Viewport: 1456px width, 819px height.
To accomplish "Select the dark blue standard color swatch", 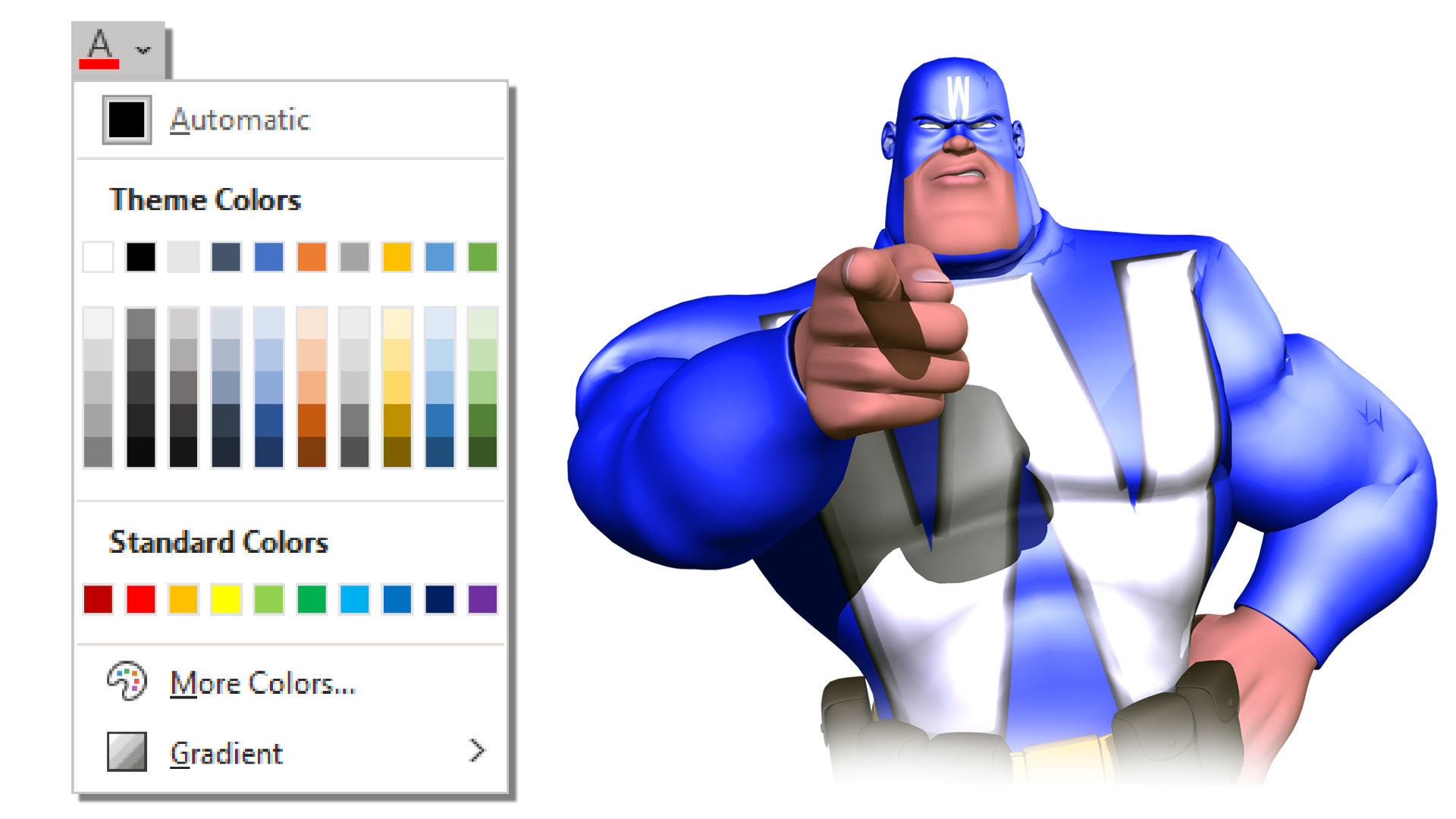I will [440, 597].
